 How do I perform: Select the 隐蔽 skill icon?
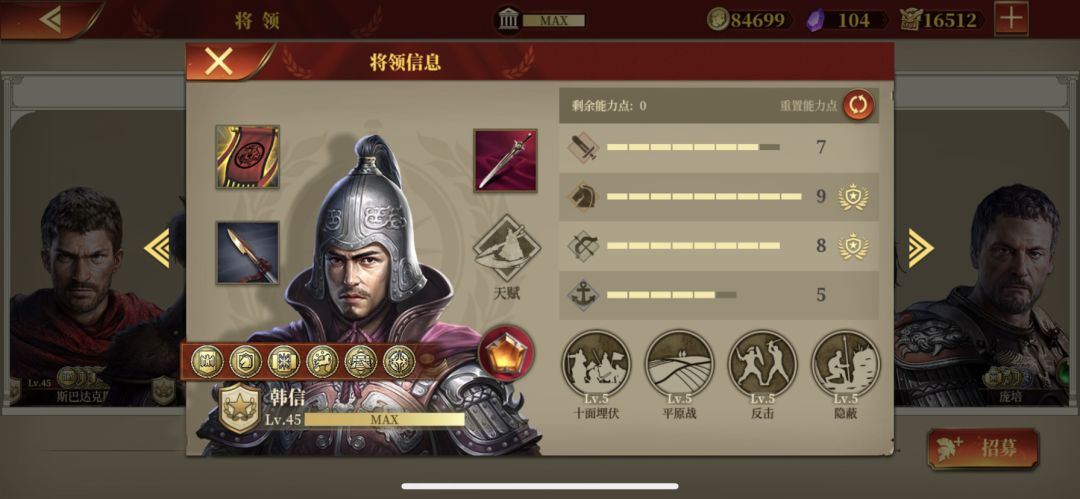pos(845,364)
